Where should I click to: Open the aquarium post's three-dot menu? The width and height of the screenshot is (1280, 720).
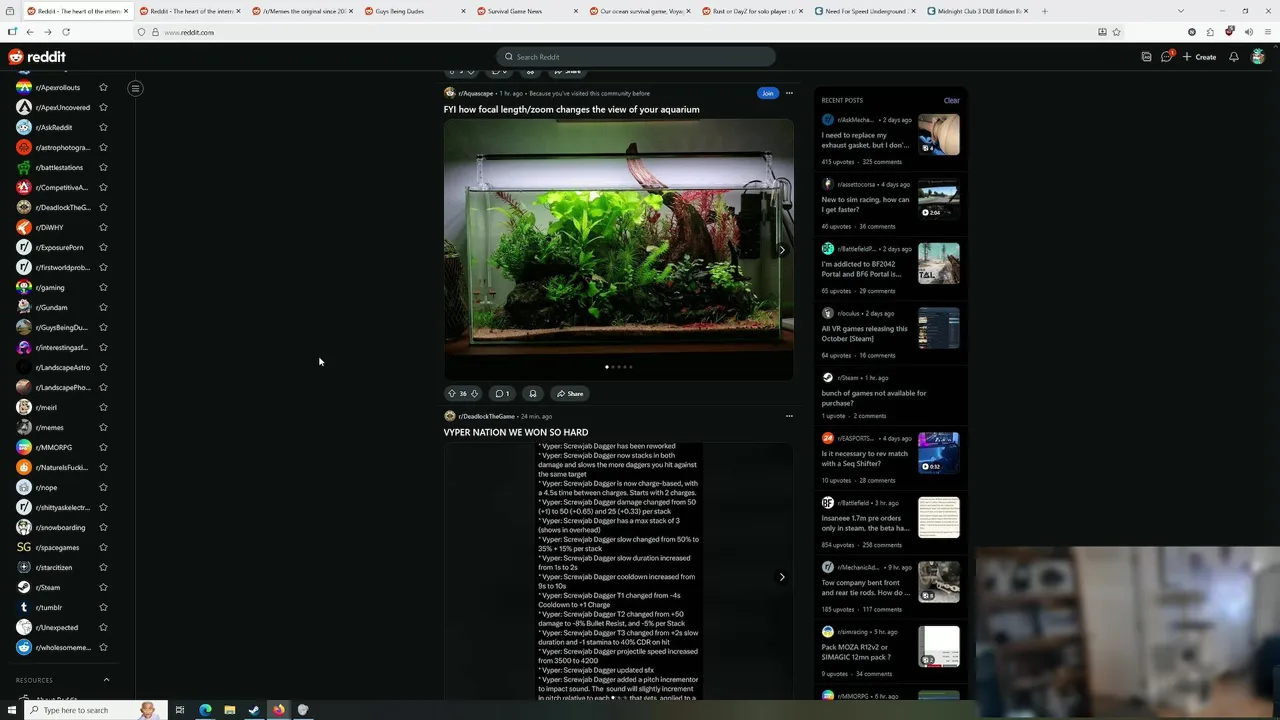tap(789, 93)
